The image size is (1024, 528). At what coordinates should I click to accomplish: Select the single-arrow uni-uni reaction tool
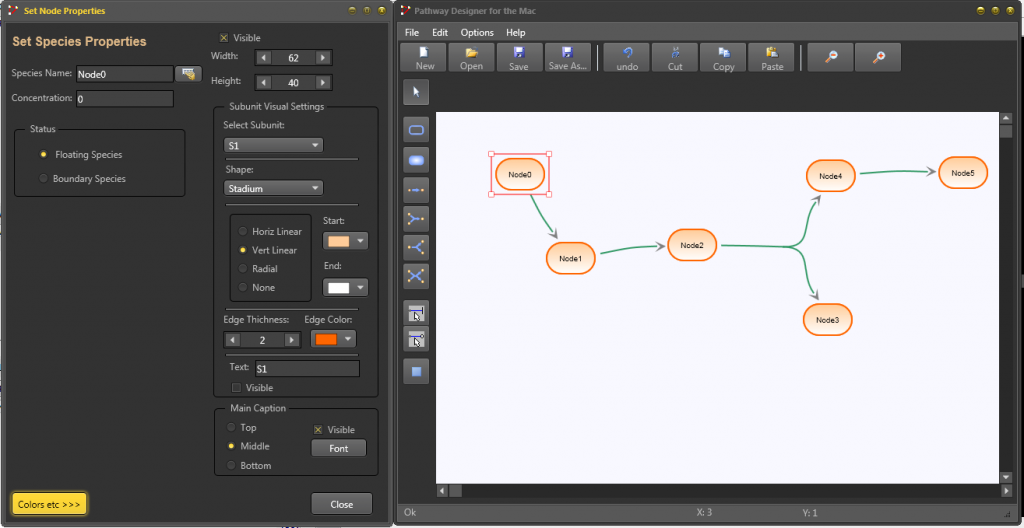pos(416,190)
